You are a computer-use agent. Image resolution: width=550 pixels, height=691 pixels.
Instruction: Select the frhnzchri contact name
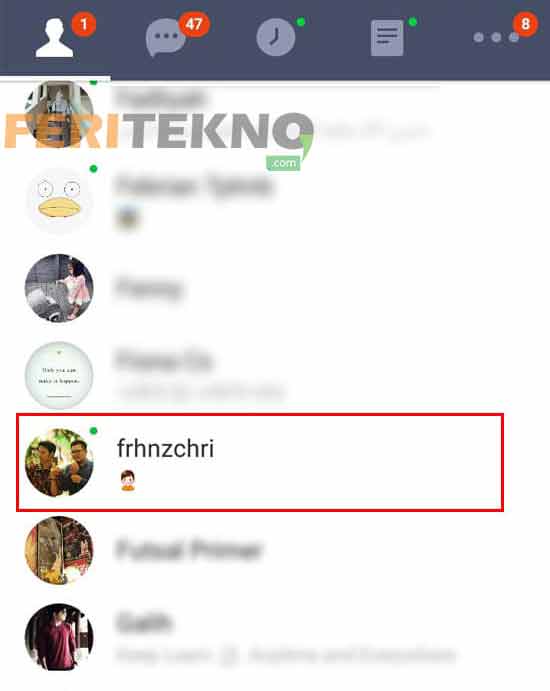click(165, 449)
